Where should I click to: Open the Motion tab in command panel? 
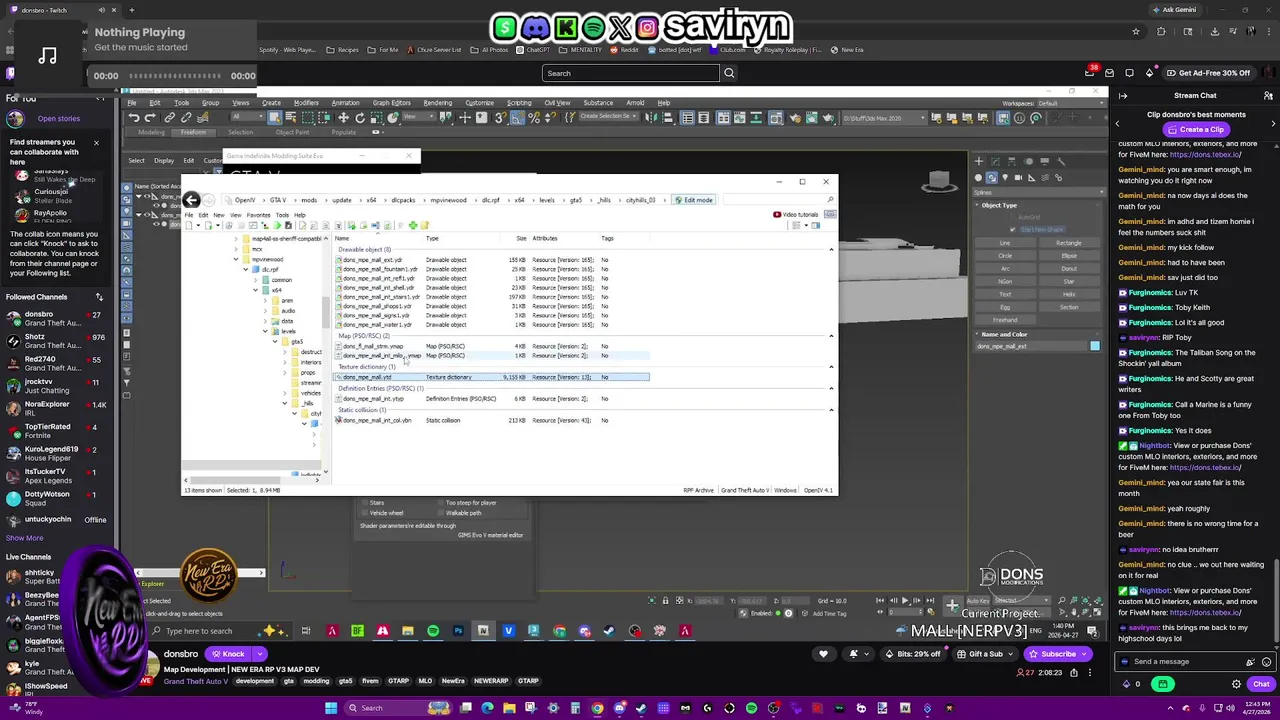pyautogui.click(x=1030, y=161)
